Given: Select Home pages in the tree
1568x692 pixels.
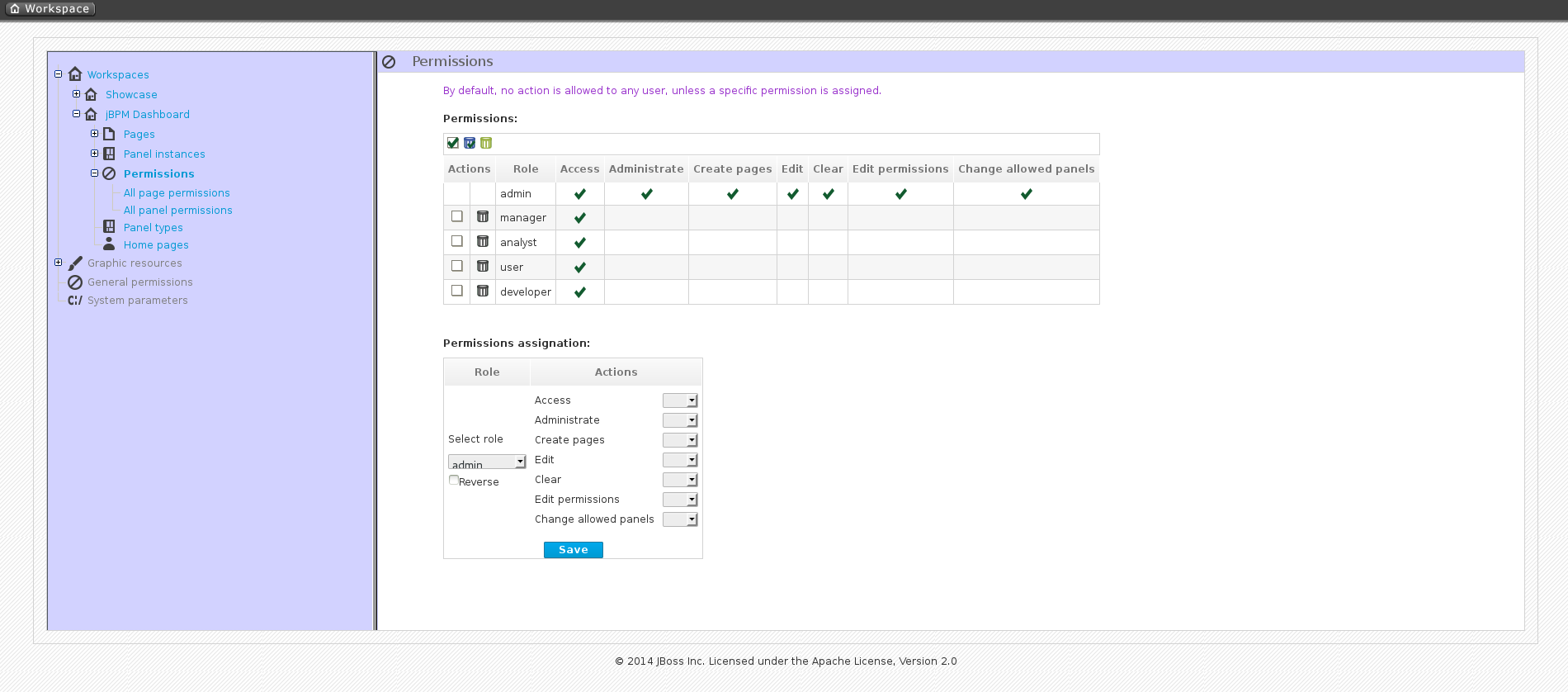Looking at the screenshot, I should click(x=156, y=245).
